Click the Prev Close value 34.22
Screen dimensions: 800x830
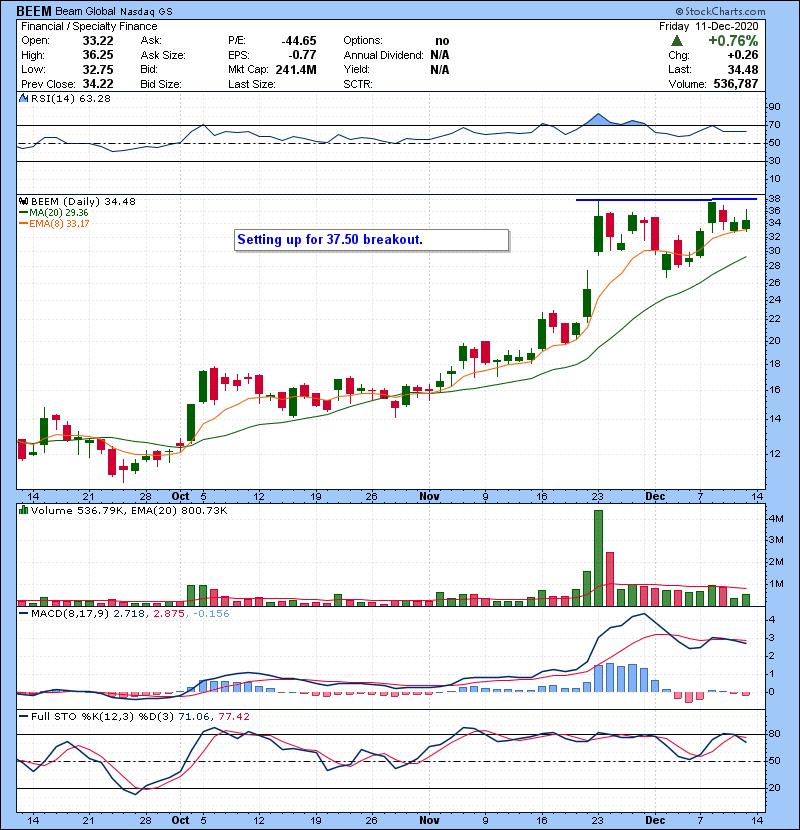tap(98, 84)
